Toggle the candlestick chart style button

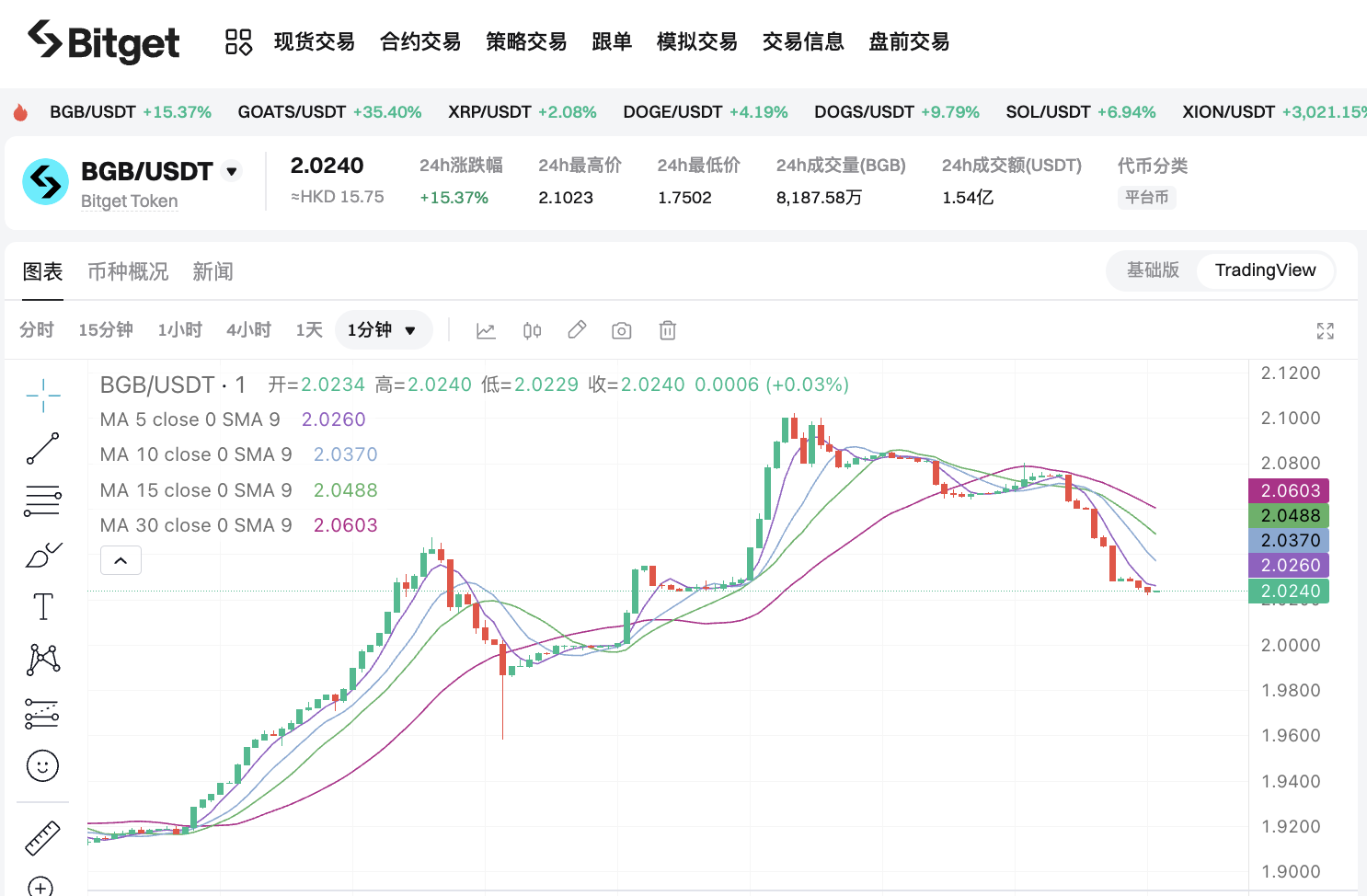coord(532,330)
